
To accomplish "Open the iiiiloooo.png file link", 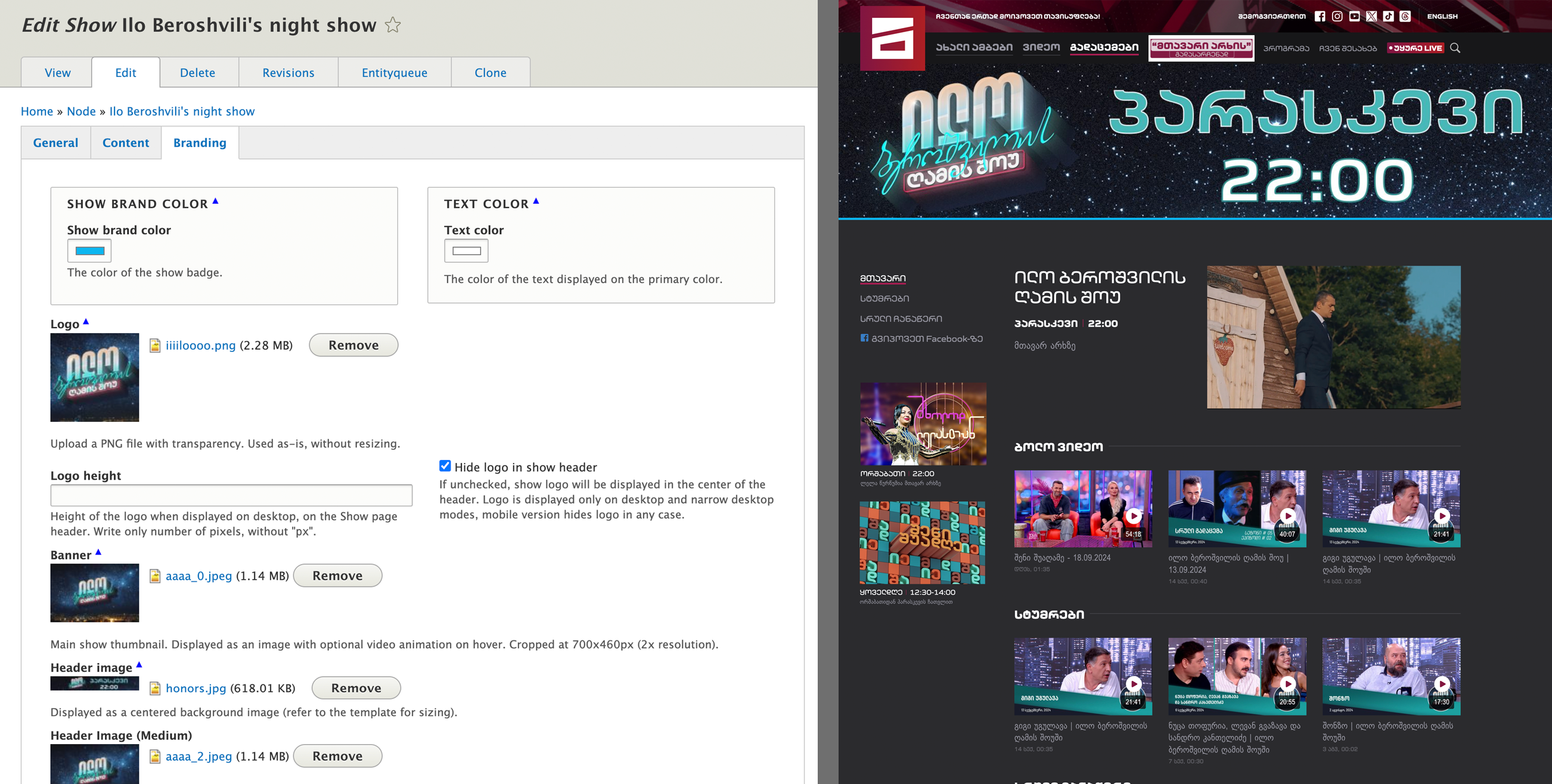I will [201, 345].
